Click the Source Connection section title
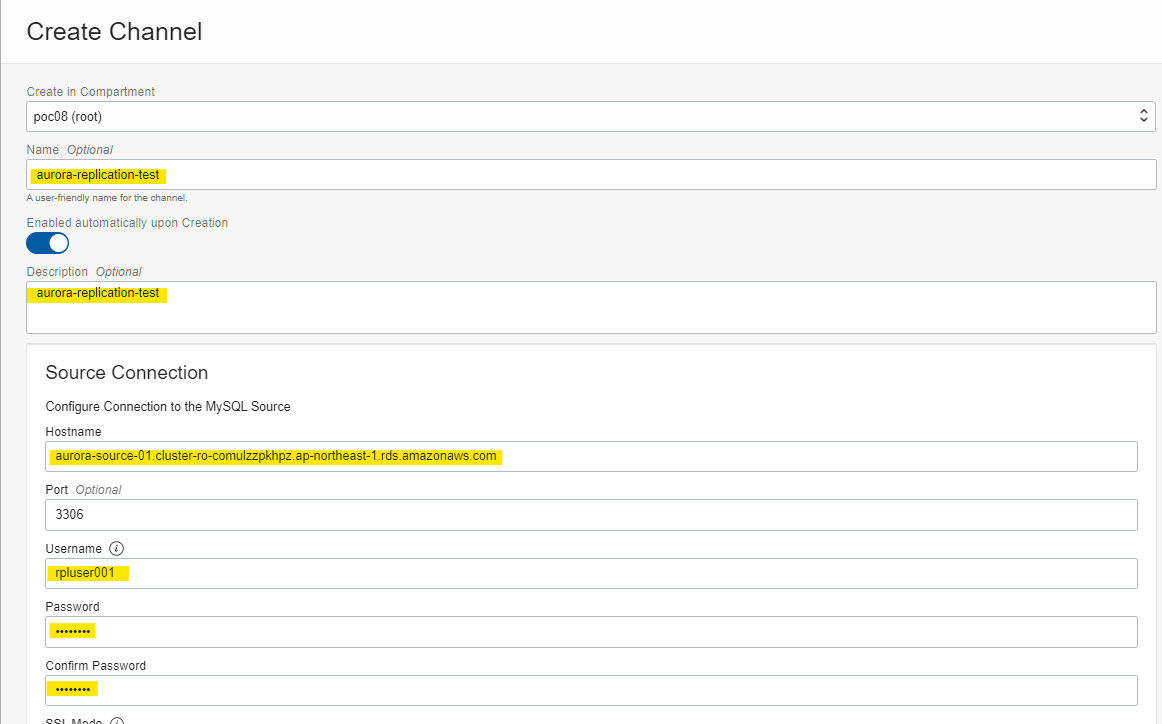The image size is (1162, 724). tap(127, 373)
